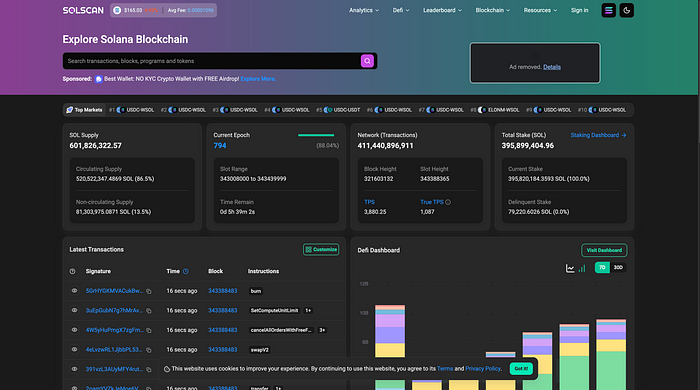Click the True TPS link

pos(432,202)
